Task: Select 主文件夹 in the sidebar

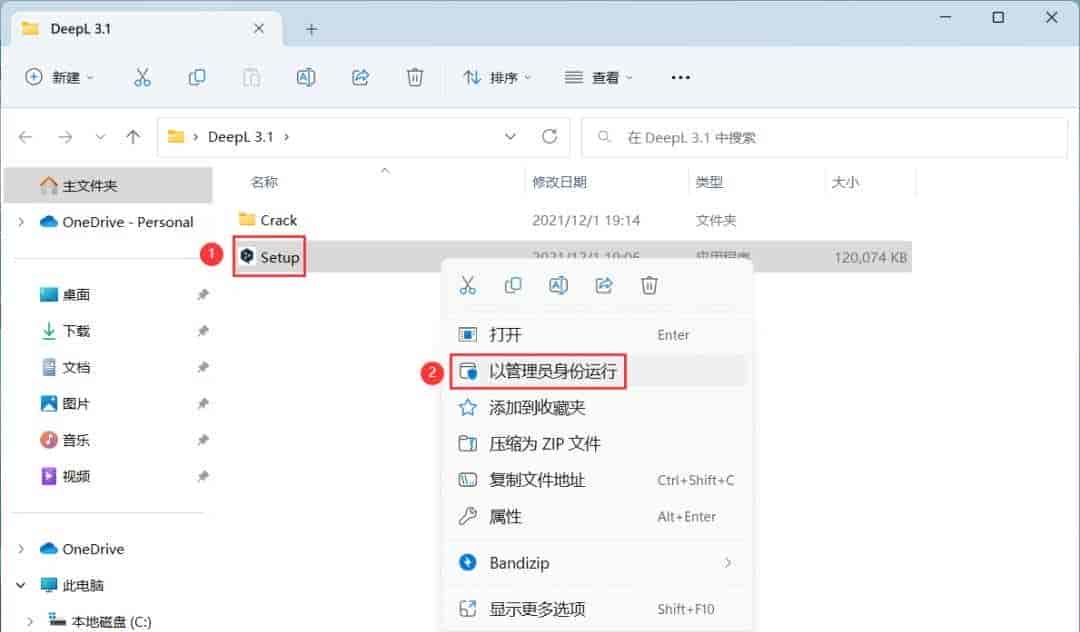Action: [108, 185]
